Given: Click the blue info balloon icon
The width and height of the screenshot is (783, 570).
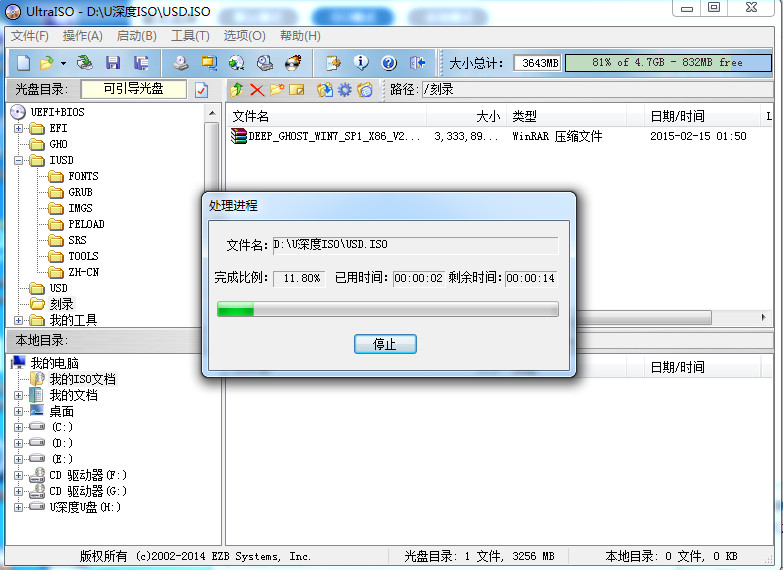Looking at the screenshot, I should click(x=361, y=63).
